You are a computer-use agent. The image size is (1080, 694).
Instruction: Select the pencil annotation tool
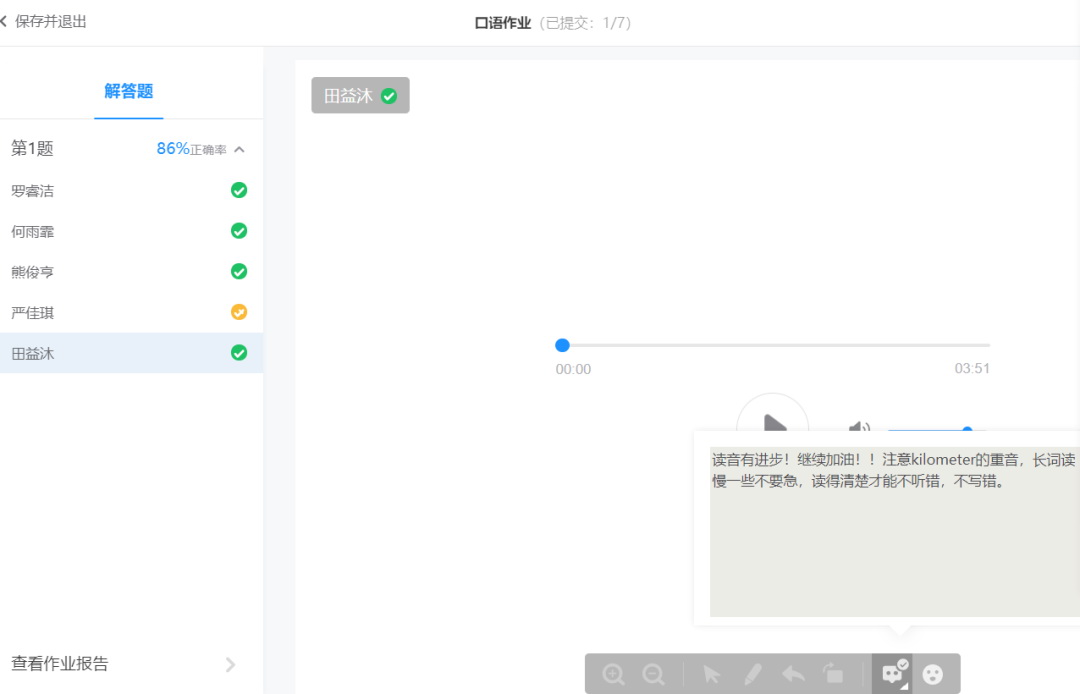[x=753, y=674]
